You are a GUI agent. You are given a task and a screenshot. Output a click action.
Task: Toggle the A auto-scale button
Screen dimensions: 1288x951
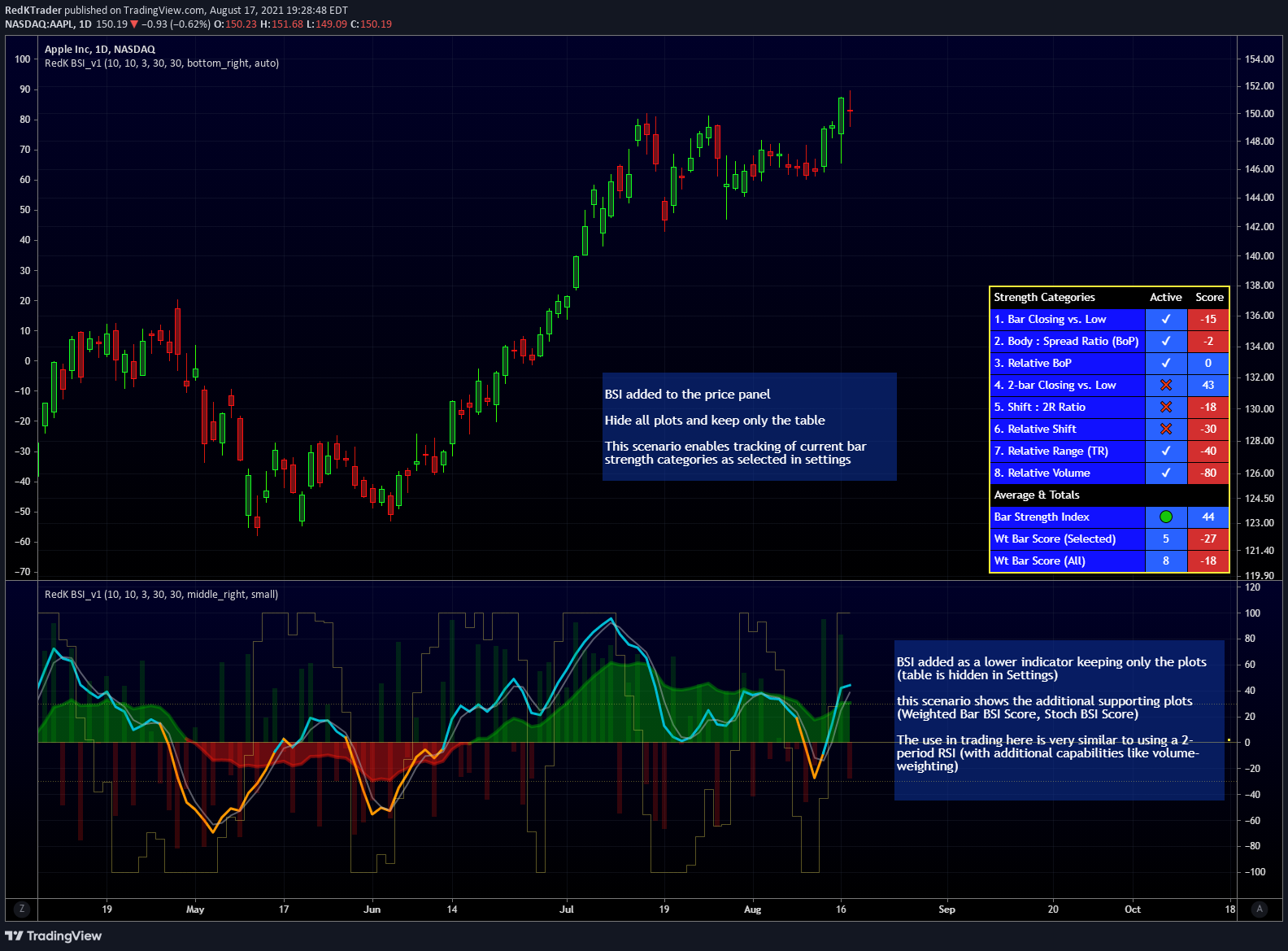(1260, 910)
